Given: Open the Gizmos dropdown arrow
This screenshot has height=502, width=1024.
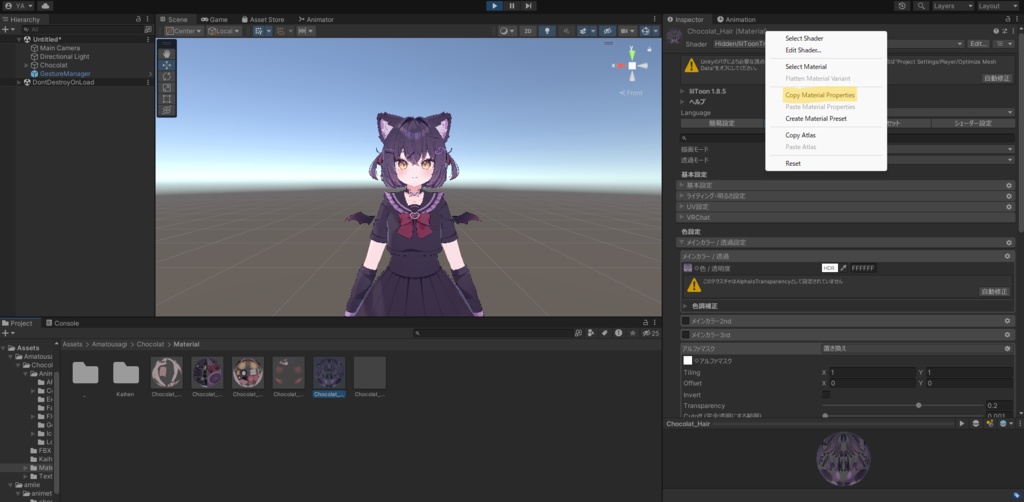Looking at the screenshot, I should tap(655, 31).
